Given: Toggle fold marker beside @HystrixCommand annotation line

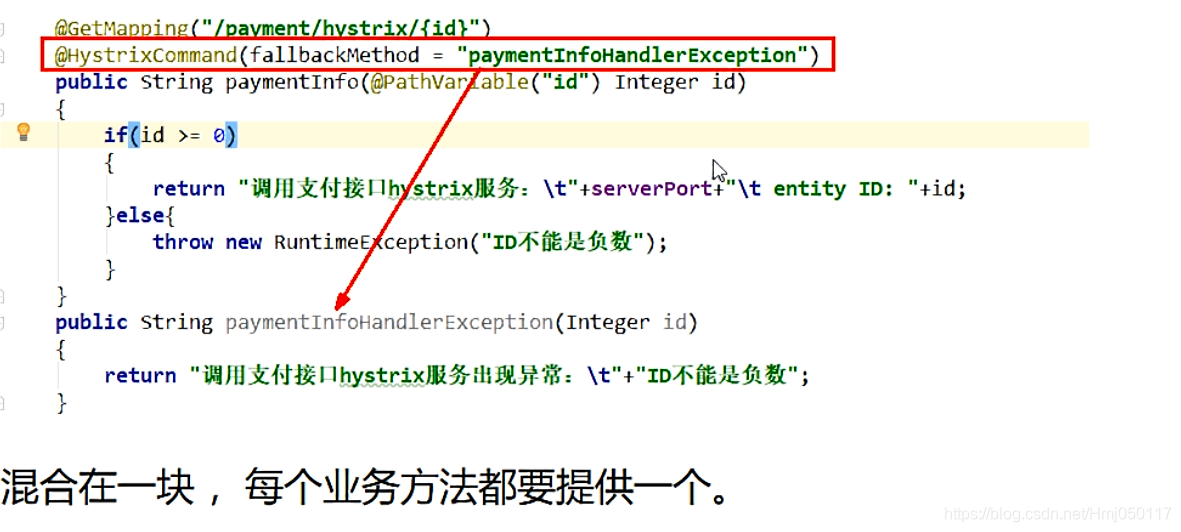Looking at the screenshot, I should click(2, 55).
